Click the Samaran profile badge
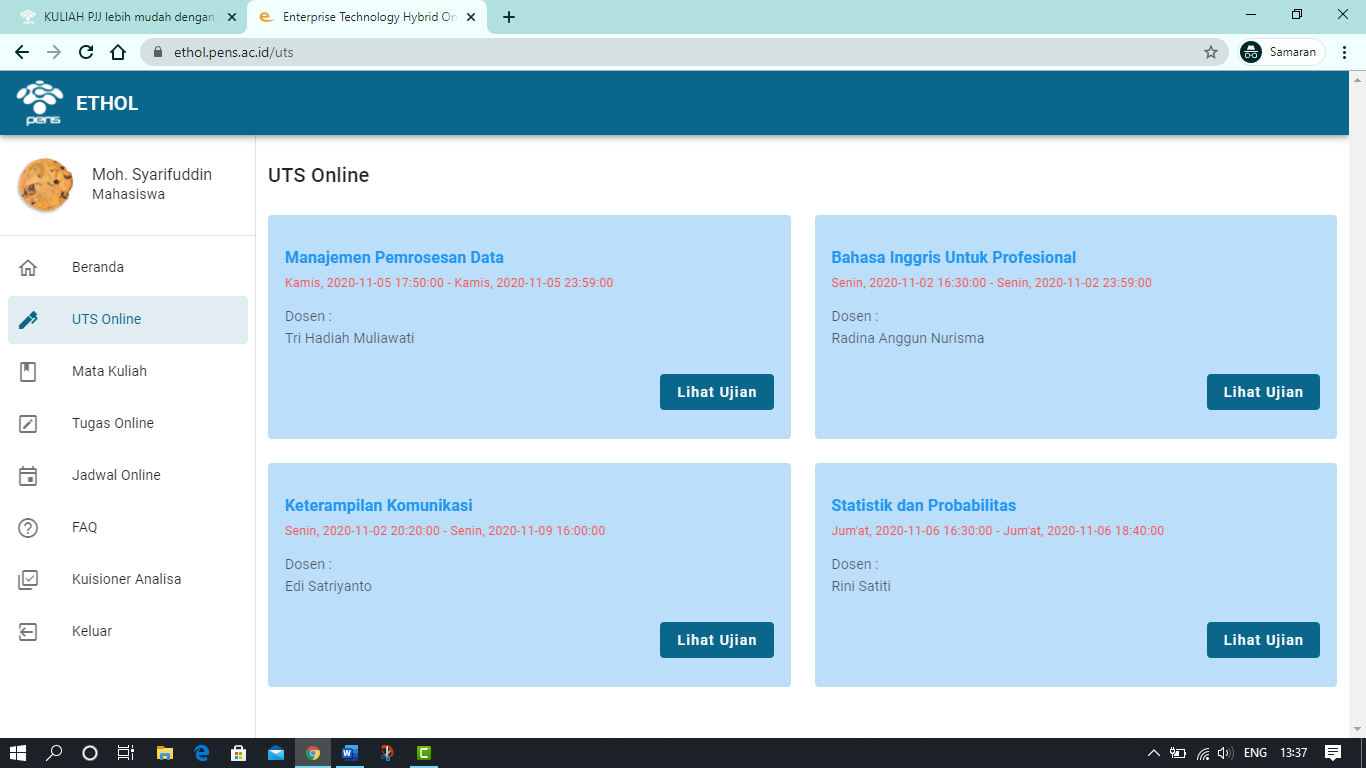 [x=1281, y=51]
